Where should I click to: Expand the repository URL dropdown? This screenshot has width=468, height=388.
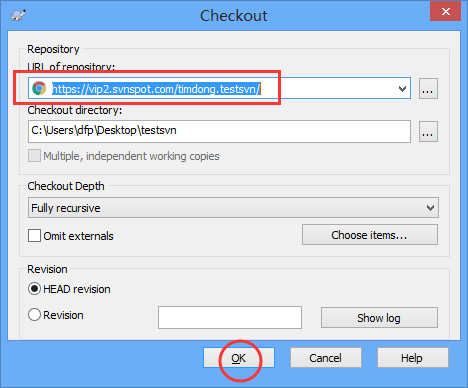(x=402, y=89)
